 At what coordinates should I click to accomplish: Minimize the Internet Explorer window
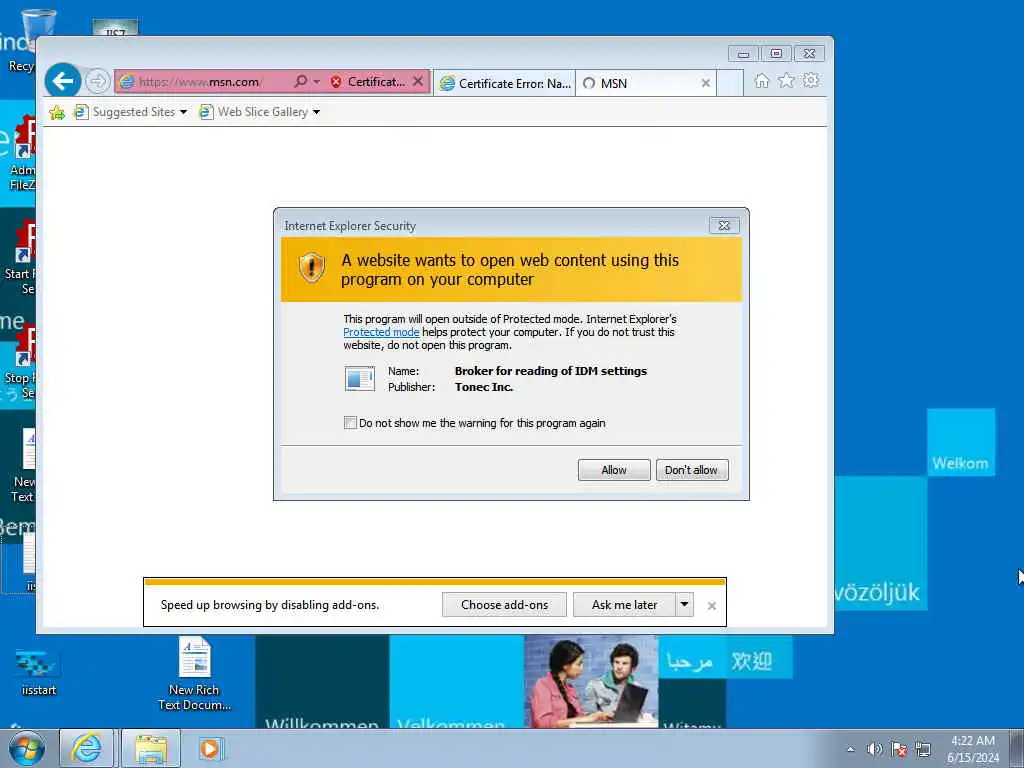coord(743,54)
